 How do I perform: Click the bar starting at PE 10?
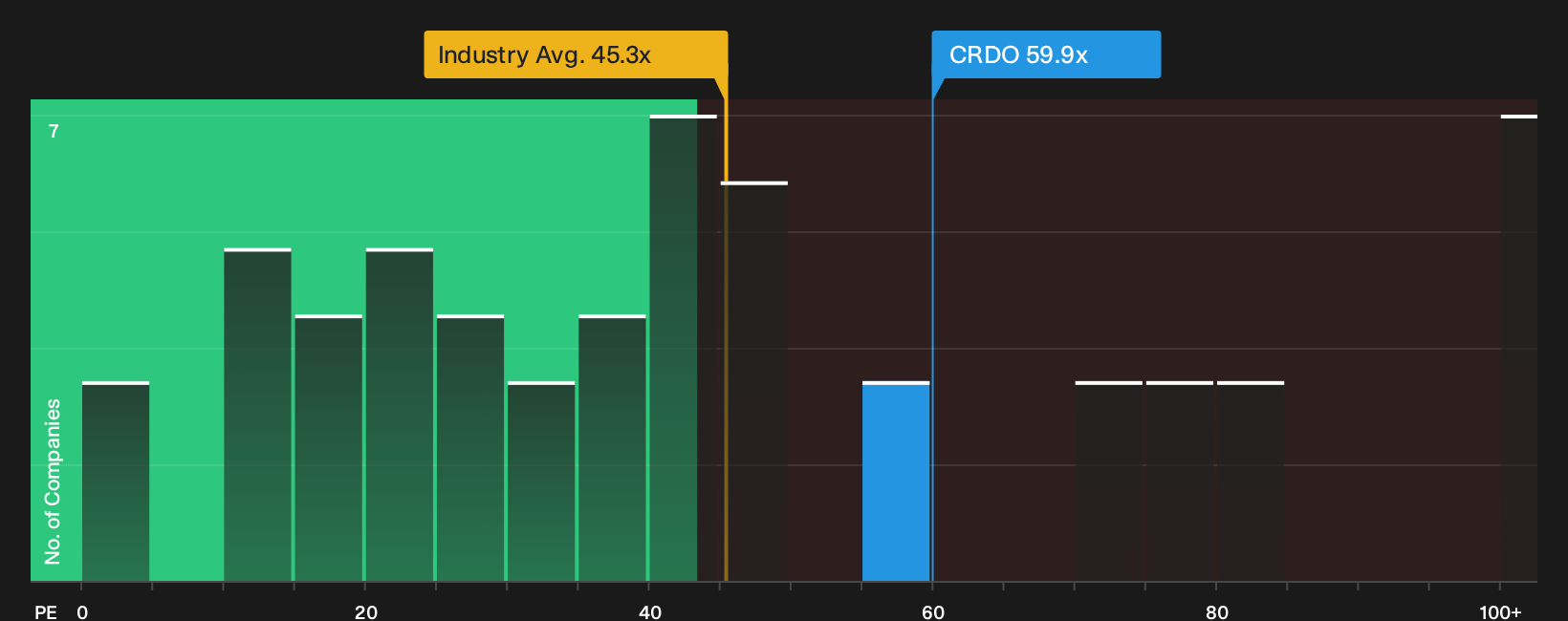257,416
